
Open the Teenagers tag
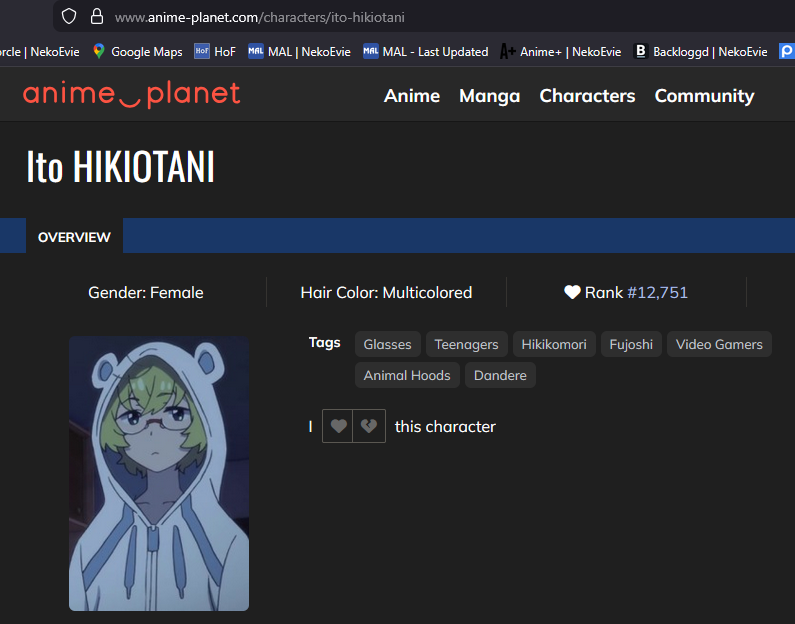tap(466, 344)
